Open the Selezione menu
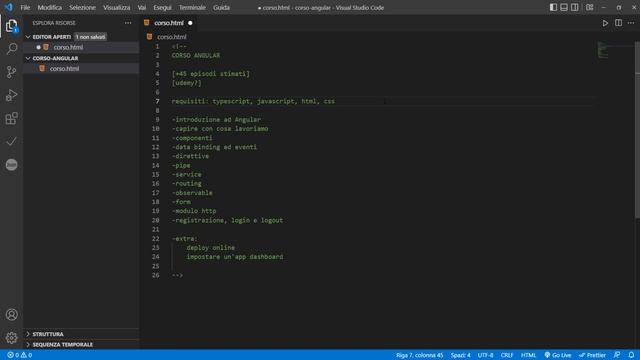This screenshot has height=360, width=640. 82,7
